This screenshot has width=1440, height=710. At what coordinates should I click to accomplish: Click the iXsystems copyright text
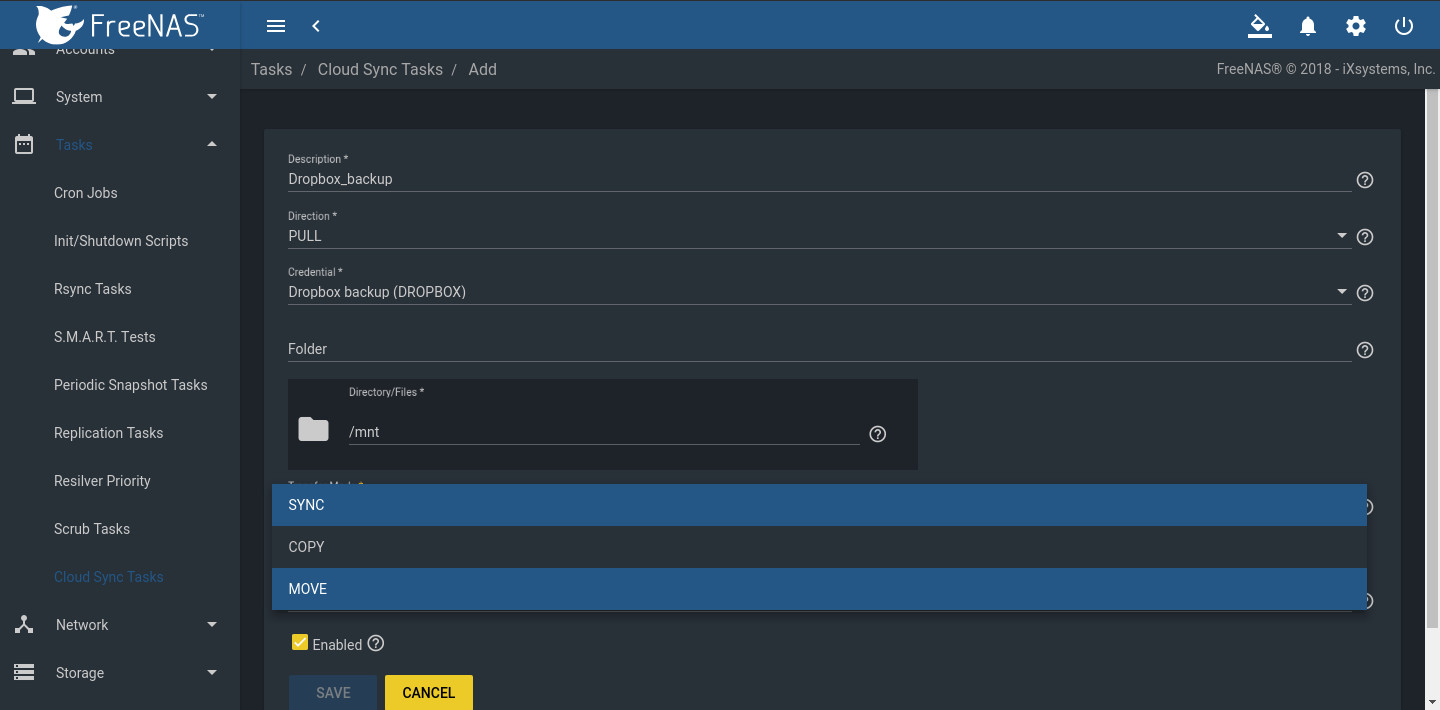[1326, 70]
